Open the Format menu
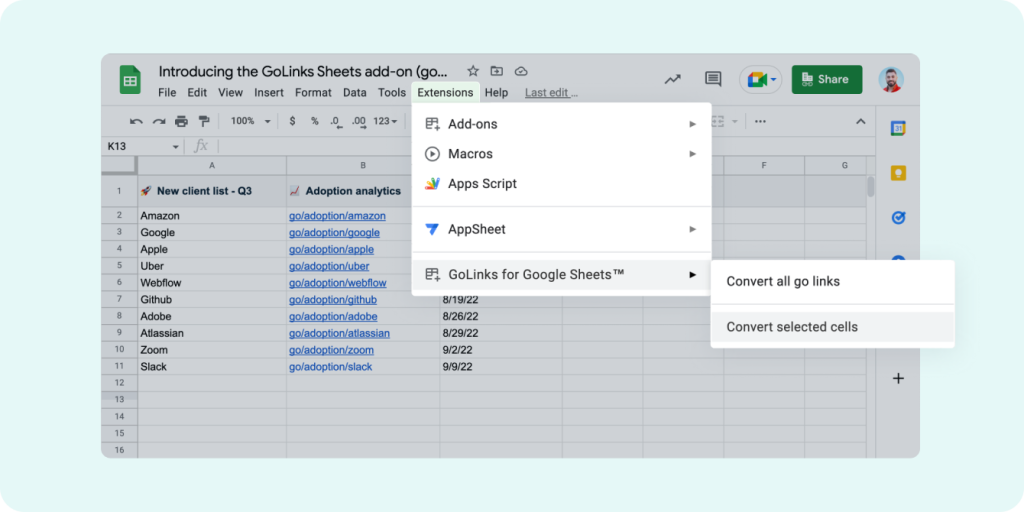The height and width of the screenshot is (512, 1024). pyautogui.click(x=313, y=93)
